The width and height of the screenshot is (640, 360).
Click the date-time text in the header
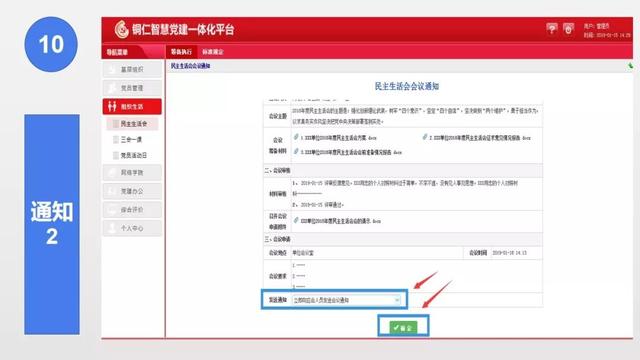click(607, 35)
